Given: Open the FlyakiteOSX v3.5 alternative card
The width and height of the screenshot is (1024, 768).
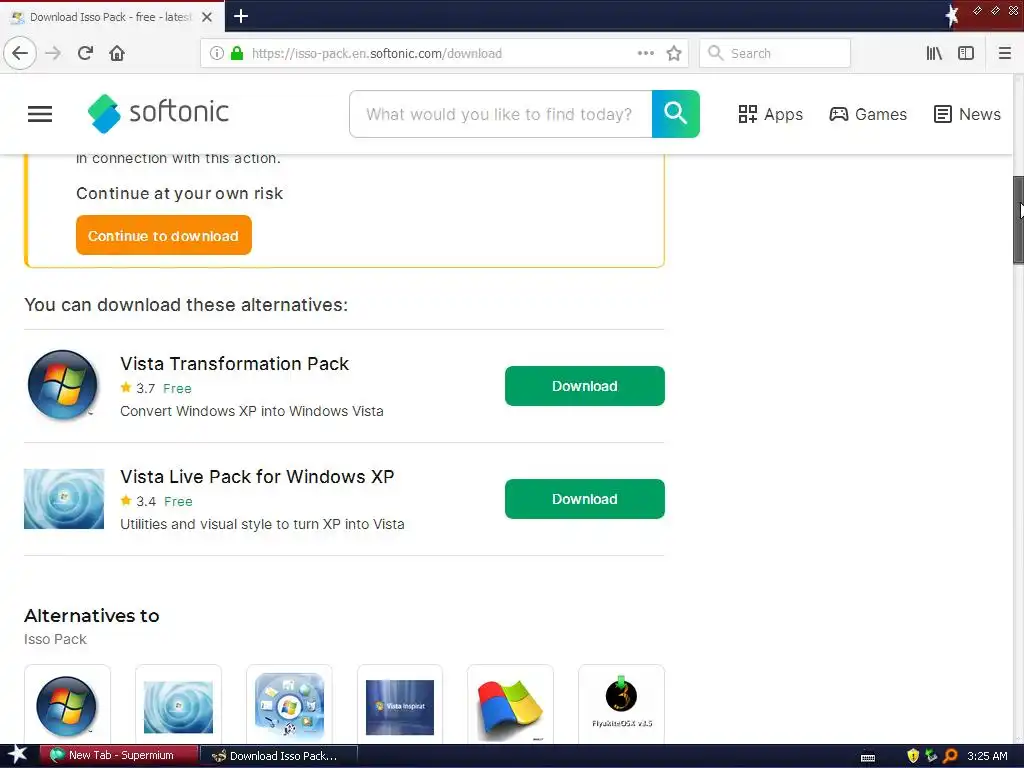Looking at the screenshot, I should tap(622, 704).
